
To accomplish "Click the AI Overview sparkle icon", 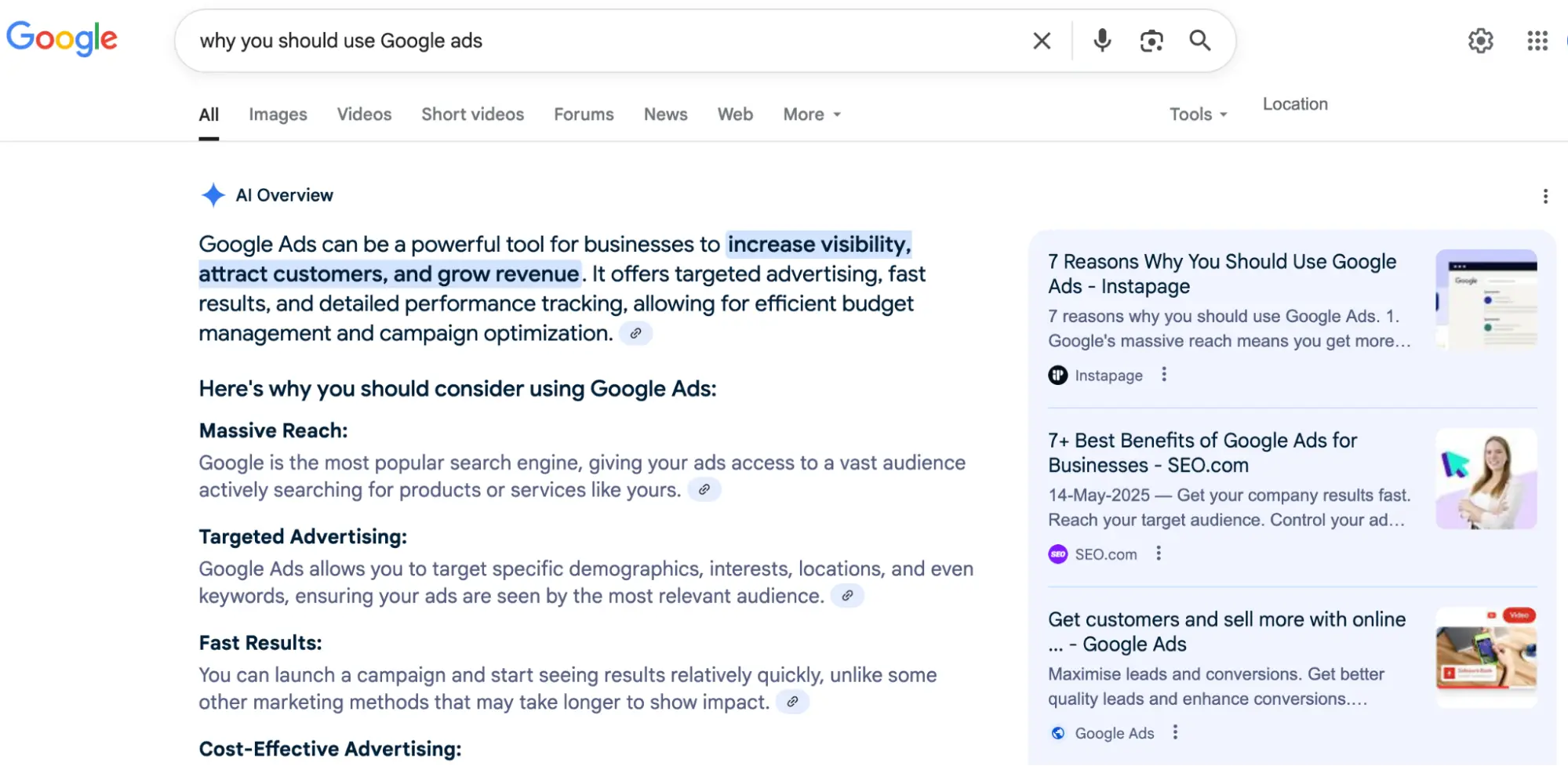I will (x=213, y=195).
